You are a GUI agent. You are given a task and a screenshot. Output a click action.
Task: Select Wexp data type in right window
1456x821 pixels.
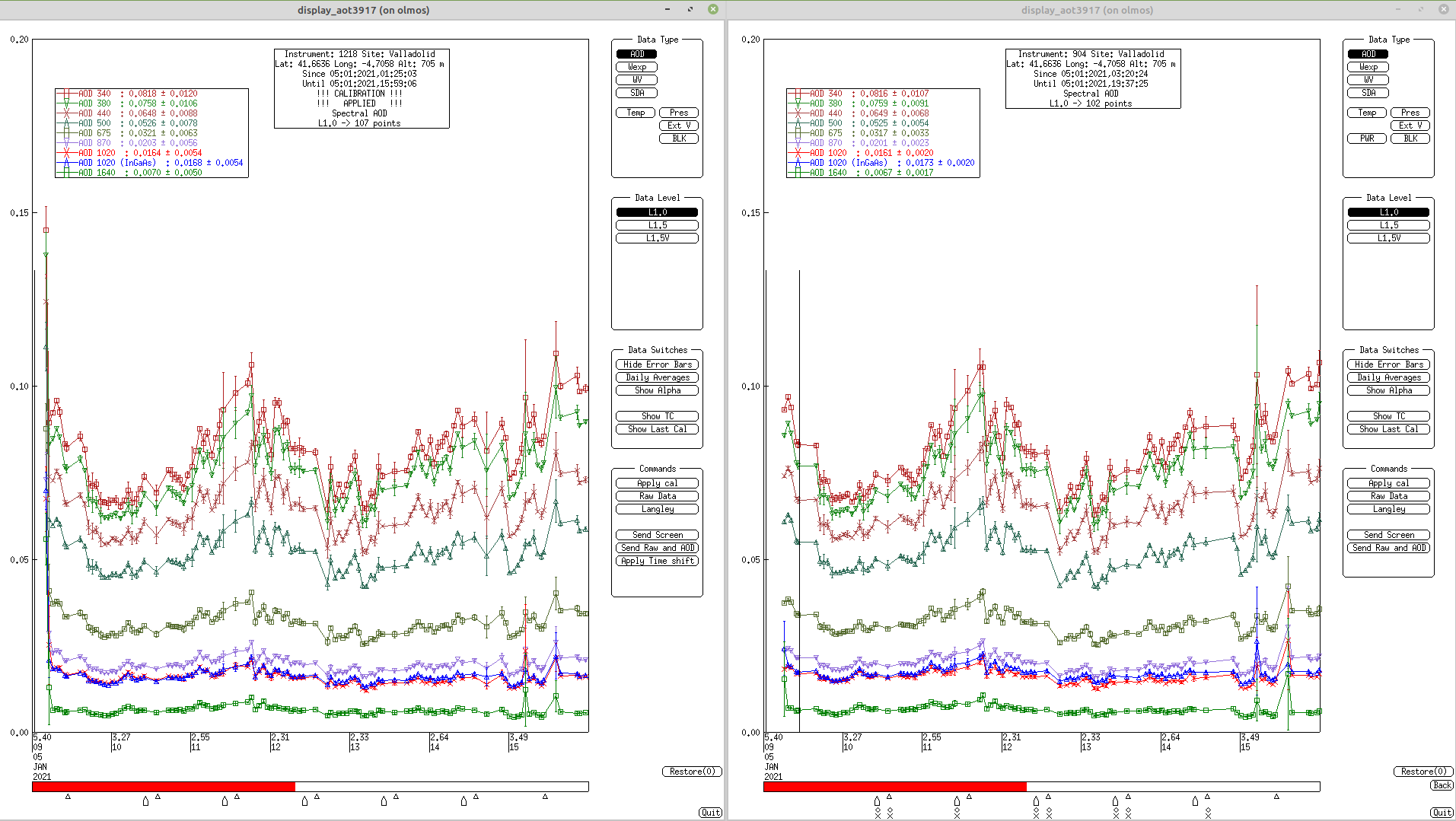(x=1368, y=67)
